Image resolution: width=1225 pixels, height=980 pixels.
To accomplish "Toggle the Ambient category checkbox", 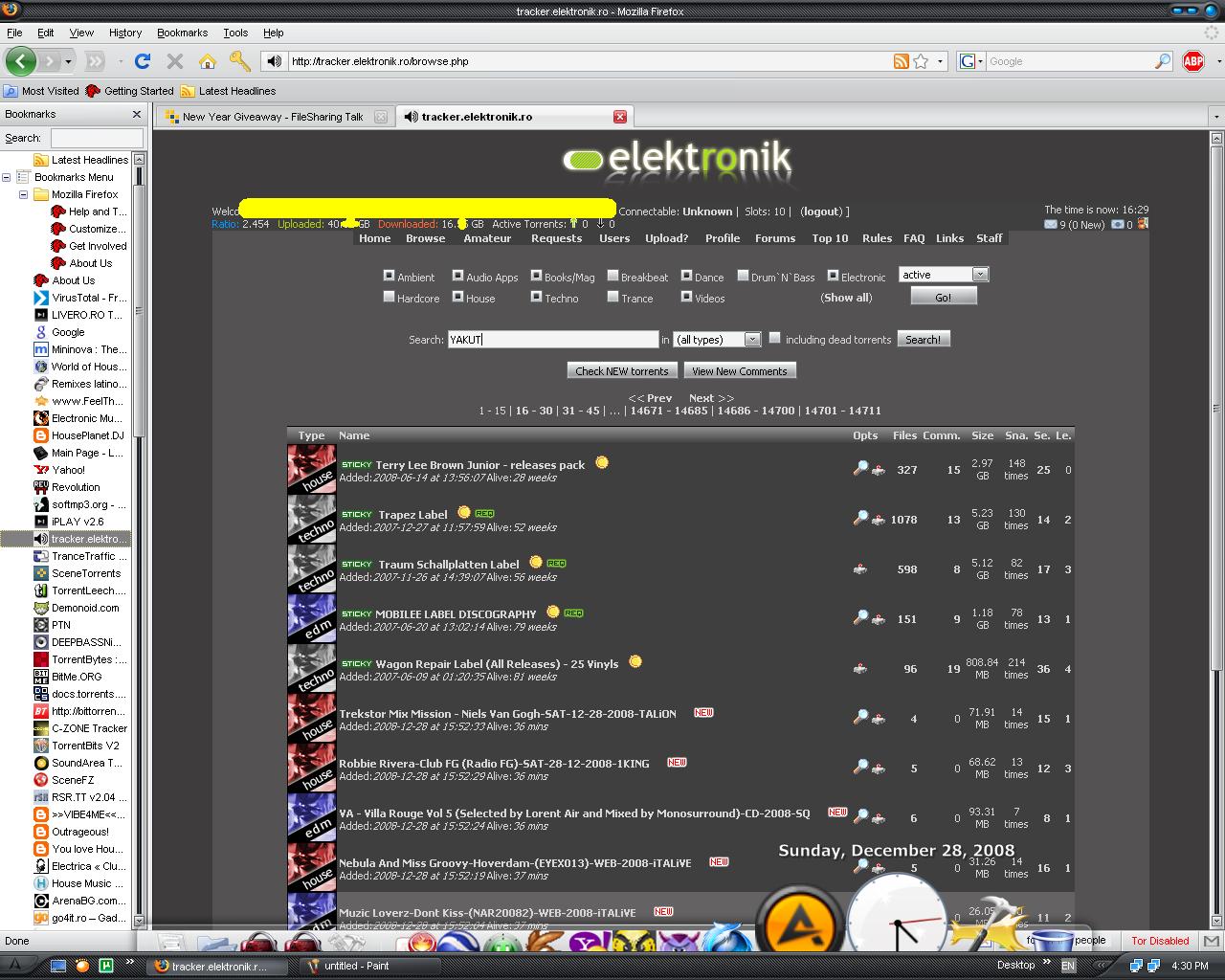I will [x=389, y=276].
